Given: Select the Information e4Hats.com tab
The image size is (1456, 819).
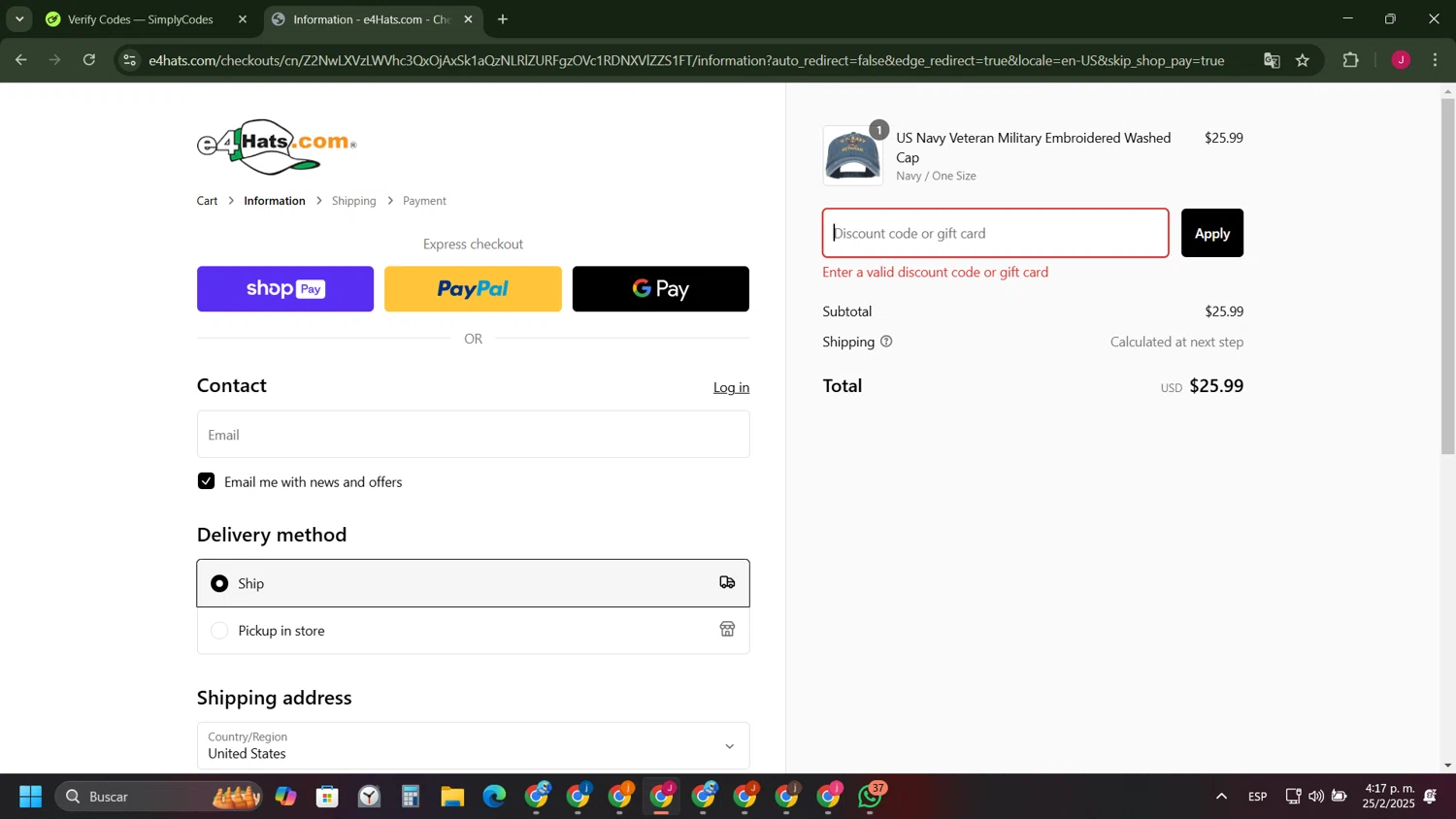Looking at the screenshot, I should coord(371,19).
